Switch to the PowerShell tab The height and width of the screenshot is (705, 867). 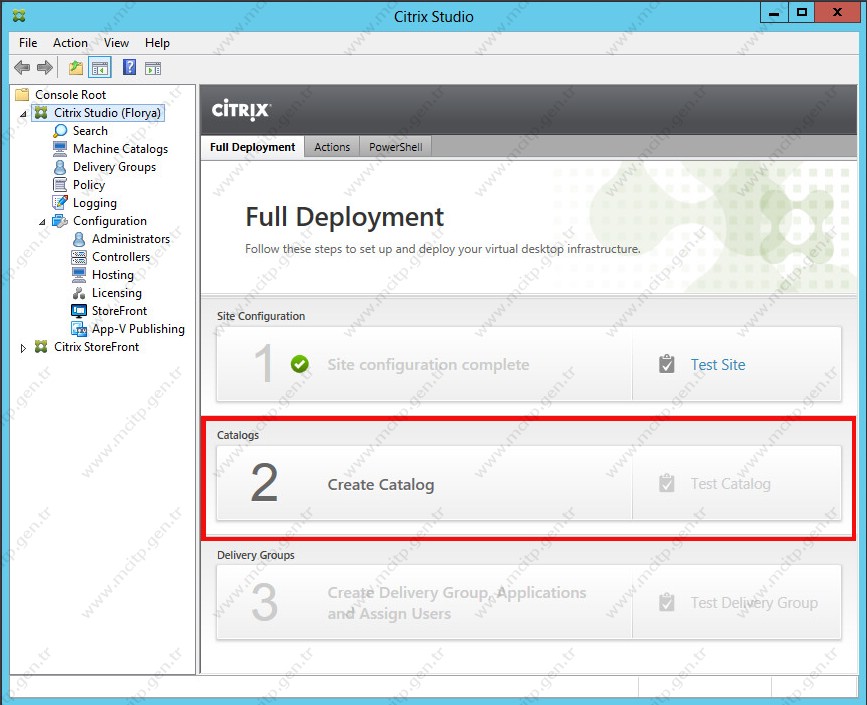[396, 147]
